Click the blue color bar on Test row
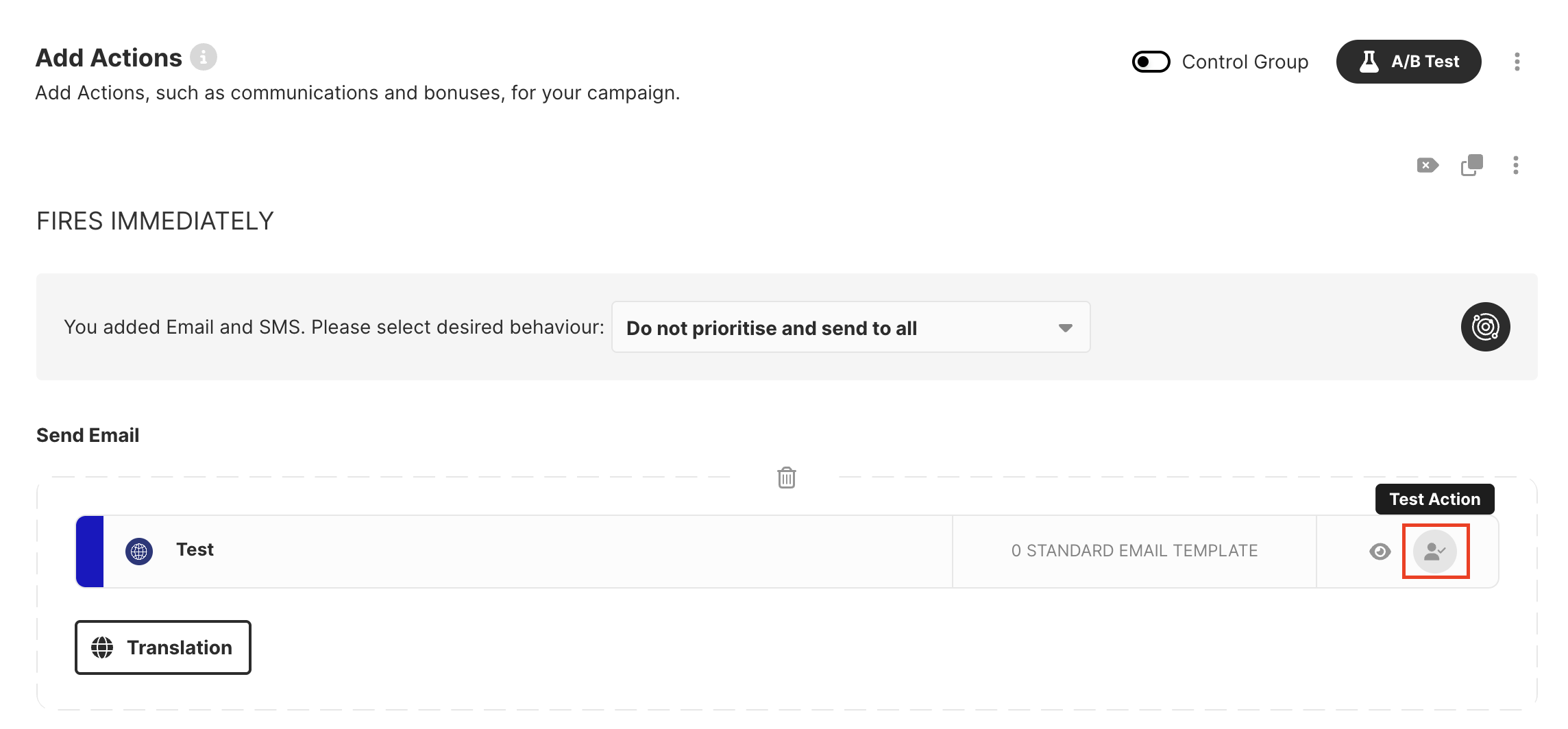Viewport: 1568px width, 729px height. pyautogui.click(x=90, y=551)
